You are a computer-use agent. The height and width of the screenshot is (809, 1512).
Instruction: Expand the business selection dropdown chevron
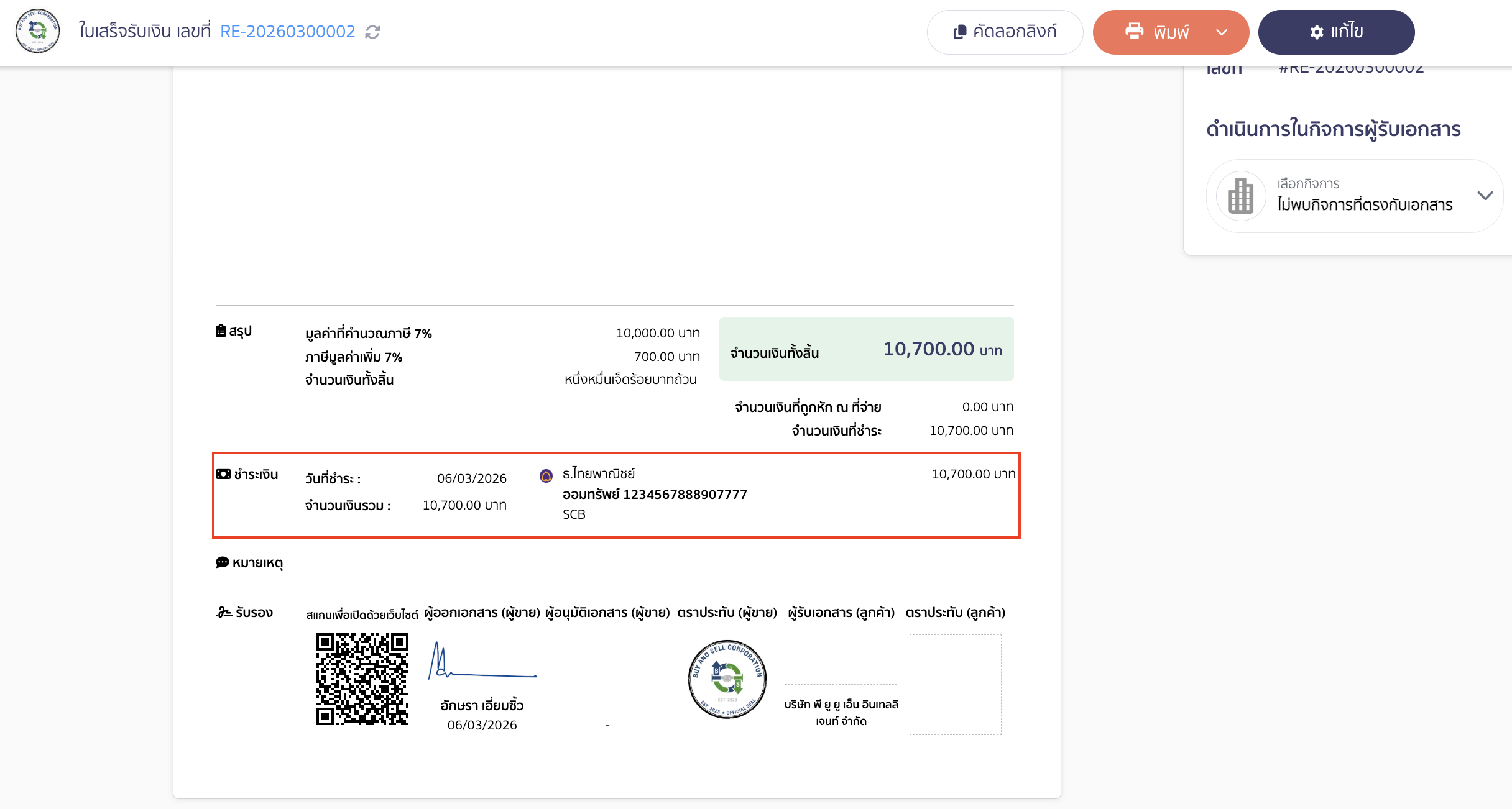(1485, 196)
